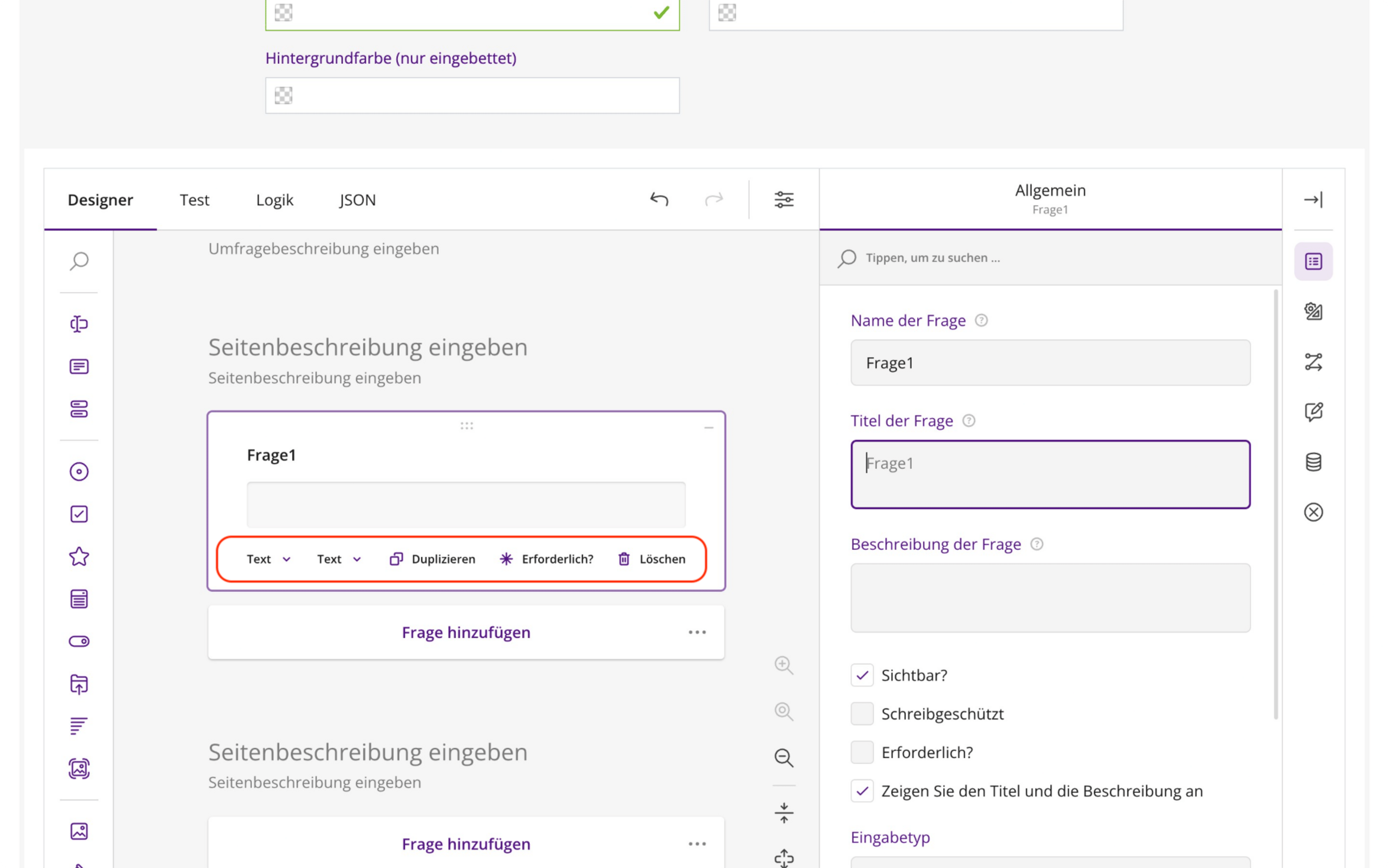Select the star rating toolbox icon
This screenshot has height=868, width=1389.
[79, 556]
